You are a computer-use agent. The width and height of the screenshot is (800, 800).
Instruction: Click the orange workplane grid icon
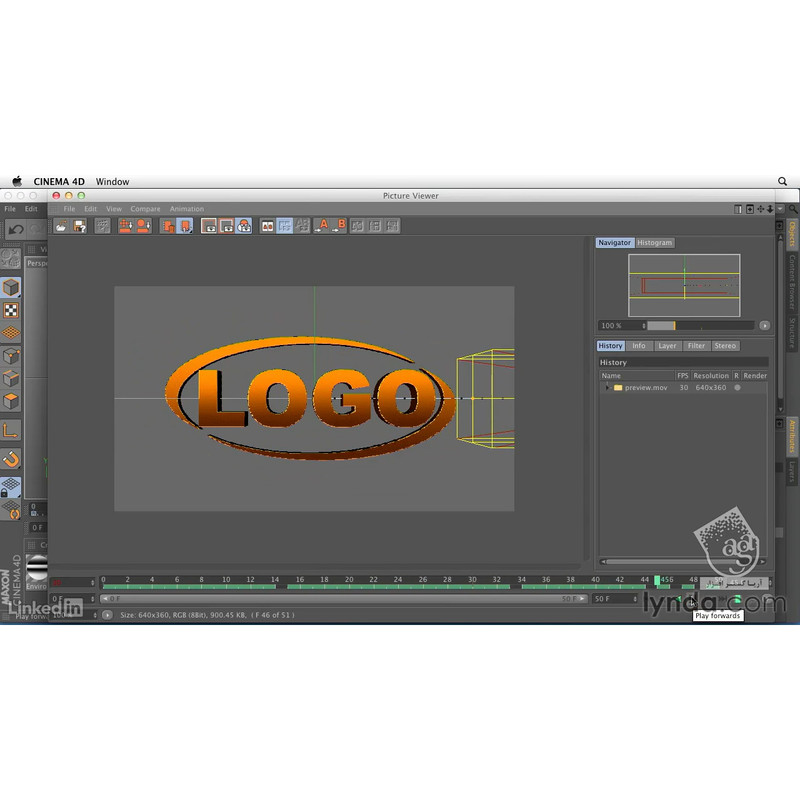point(11,333)
